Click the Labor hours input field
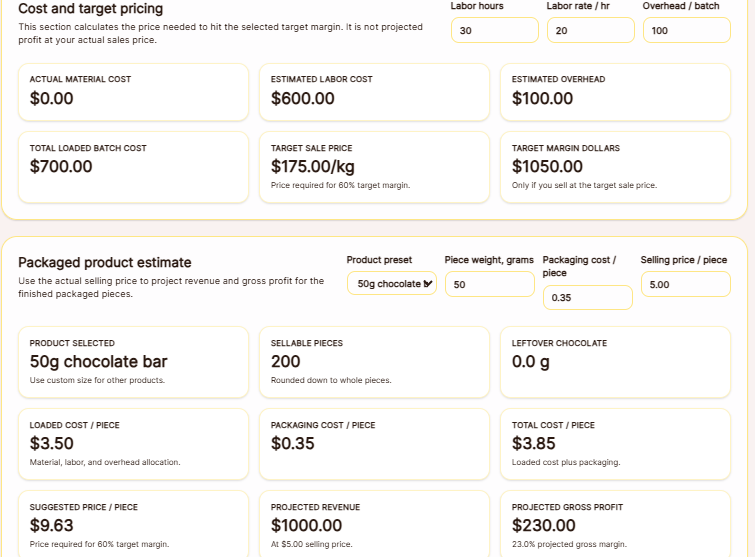The image size is (755, 557). [495, 30]
